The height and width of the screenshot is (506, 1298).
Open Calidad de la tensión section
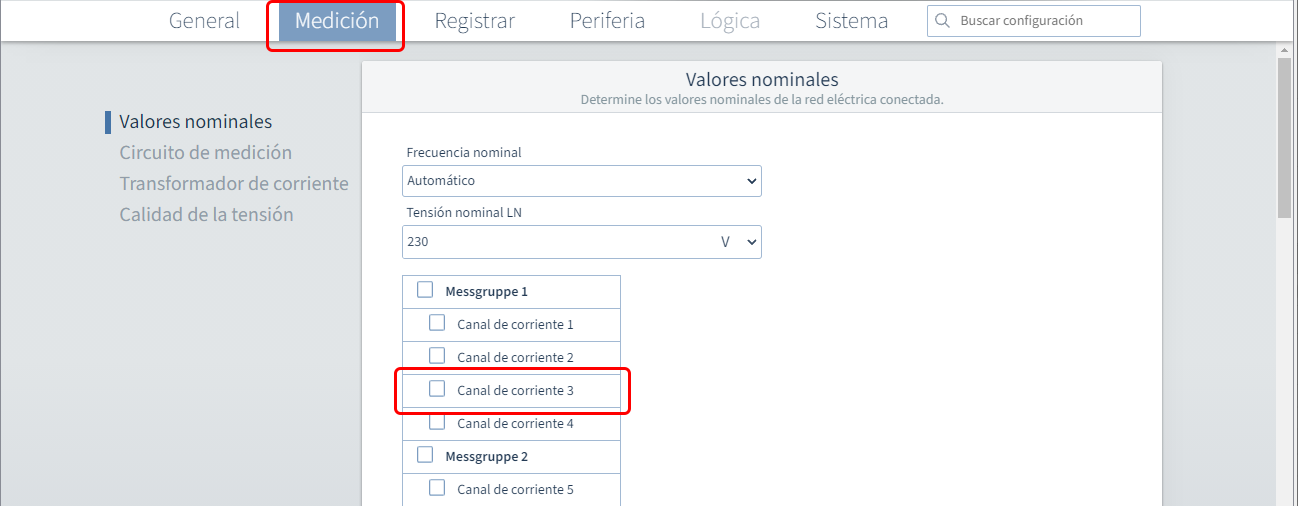point(206,215)
